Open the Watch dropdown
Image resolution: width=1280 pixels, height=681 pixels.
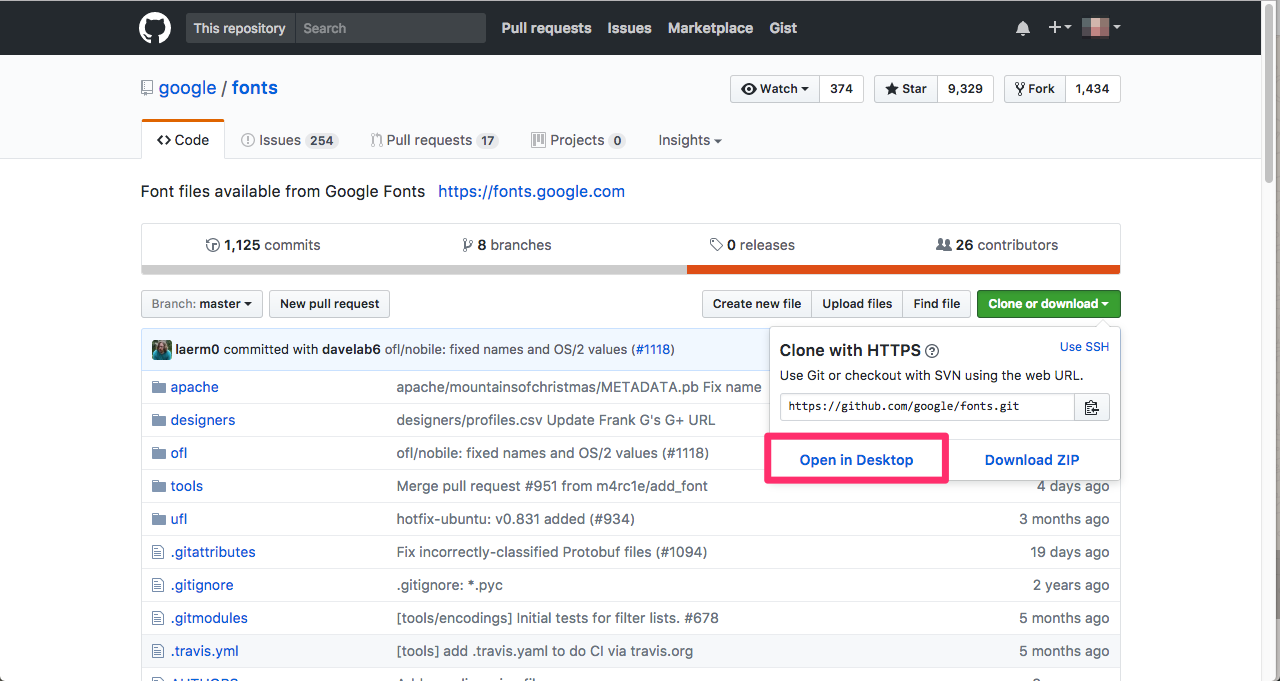click(x=775, y=89)
